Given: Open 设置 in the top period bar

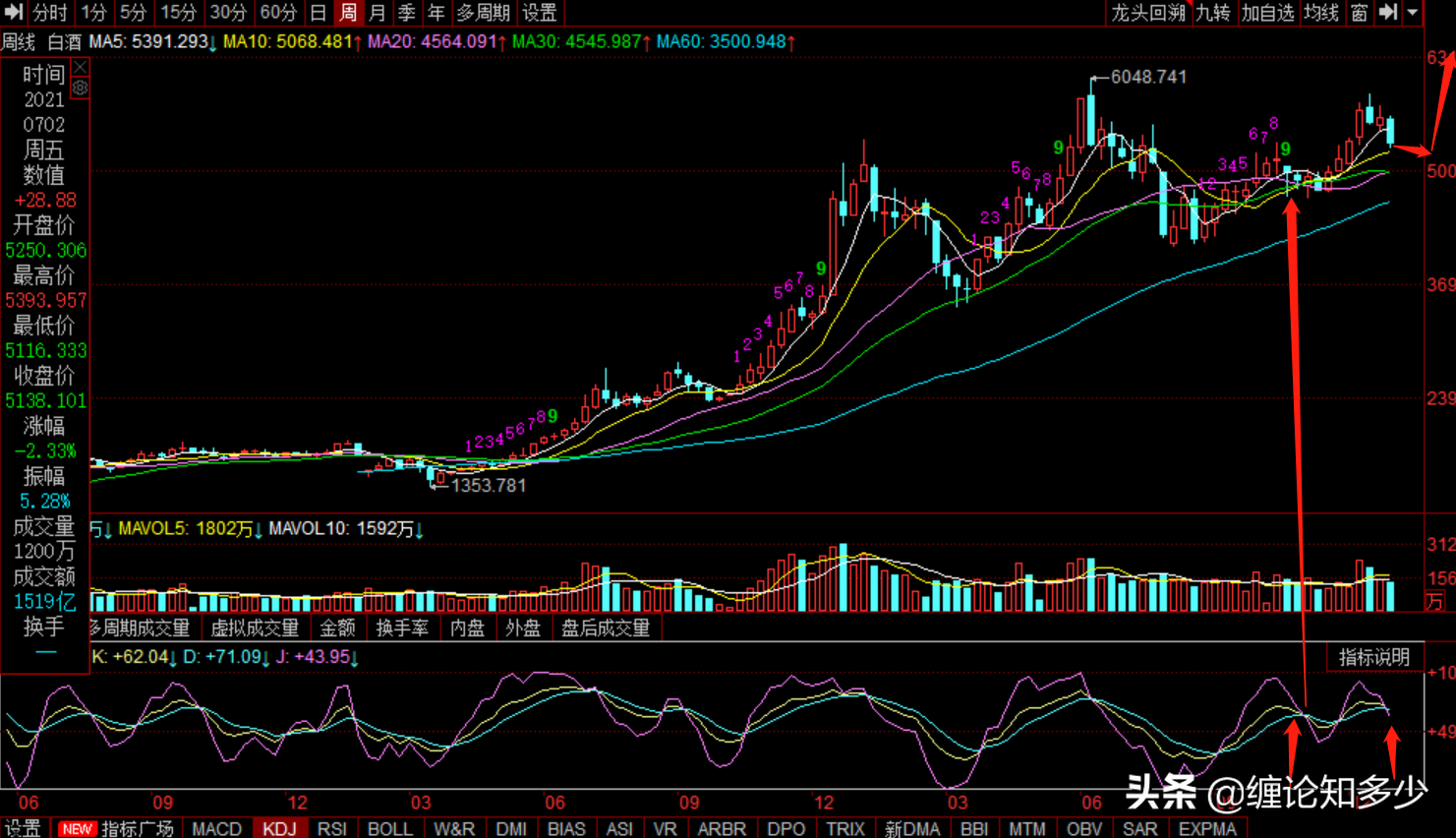Looking at the screenshot, I should (540, 12).
